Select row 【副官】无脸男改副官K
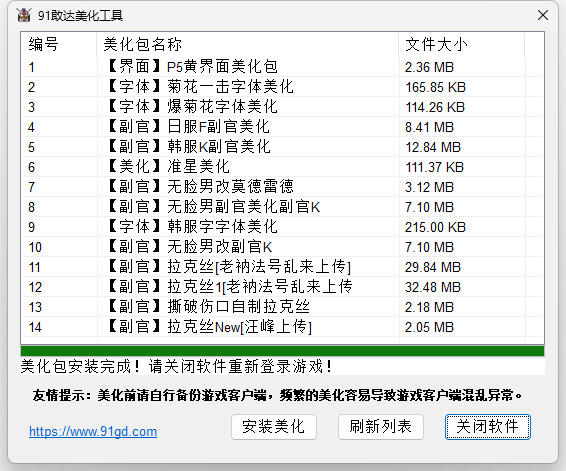The width and height of the screenshot is (566, 471). coord(282,247)
